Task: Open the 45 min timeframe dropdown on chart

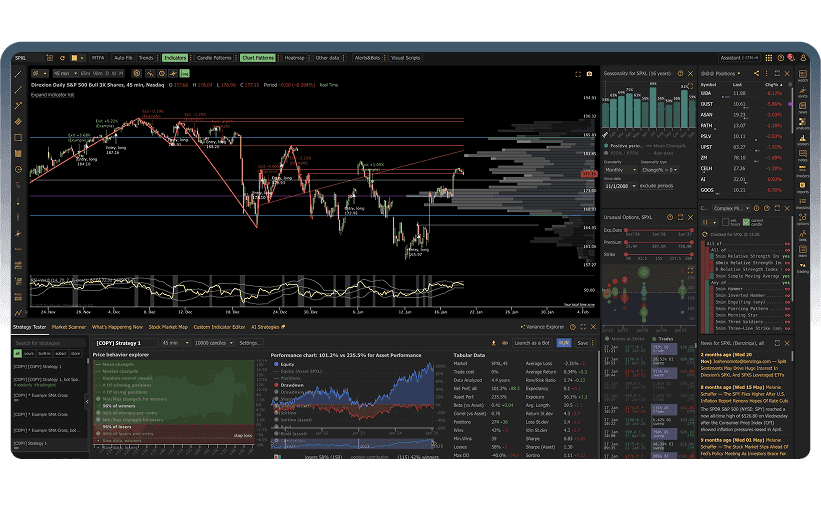Action: click(64, 74)
